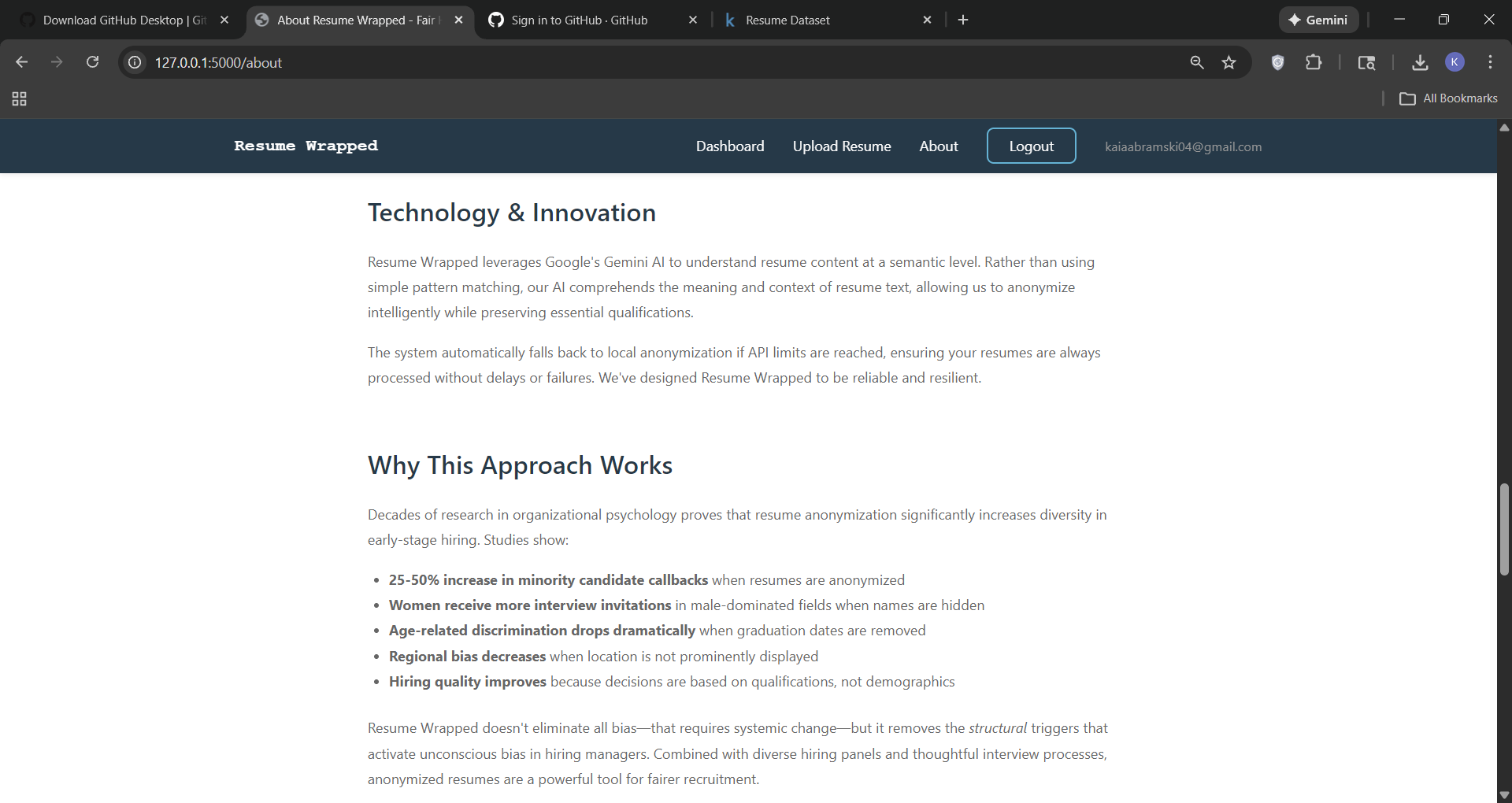This screenshot has width=1512, height=803.
Task: Click the Age-related discrimination bullet
Action: pos(657,631)
